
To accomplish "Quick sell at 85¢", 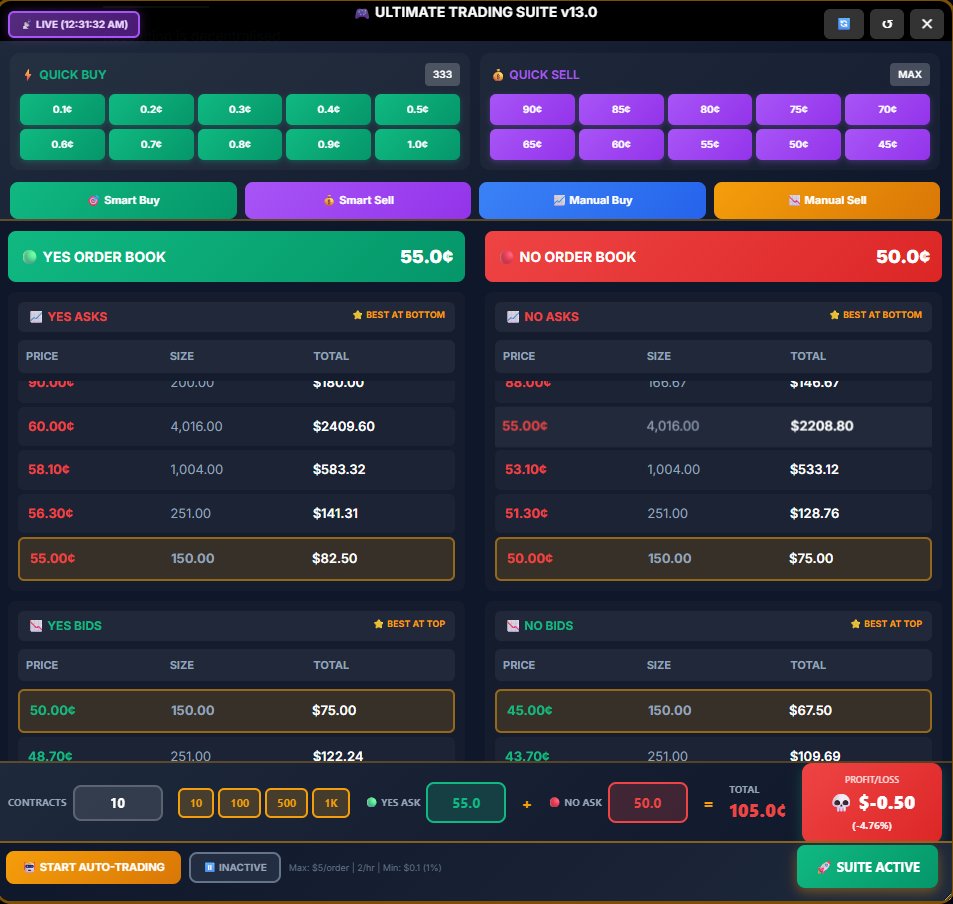I will pyautogui.click(x=621, y=109).
